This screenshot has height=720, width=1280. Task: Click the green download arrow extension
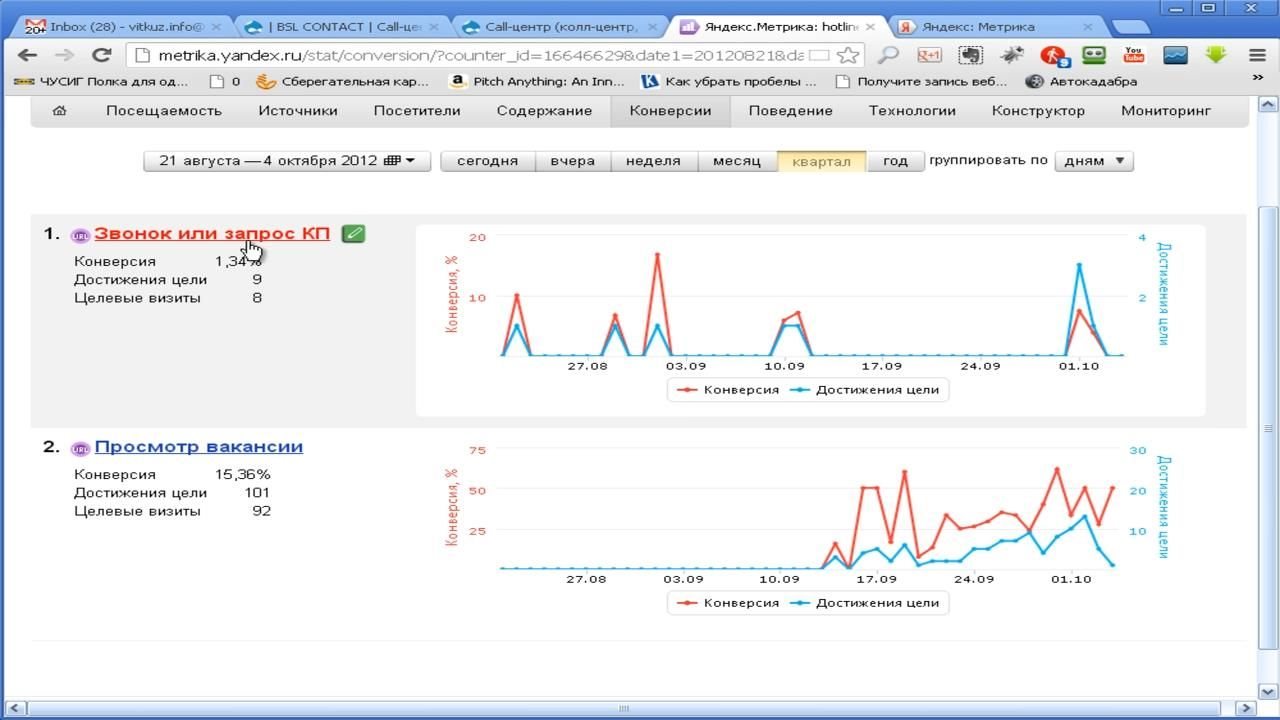(1216, 55)
